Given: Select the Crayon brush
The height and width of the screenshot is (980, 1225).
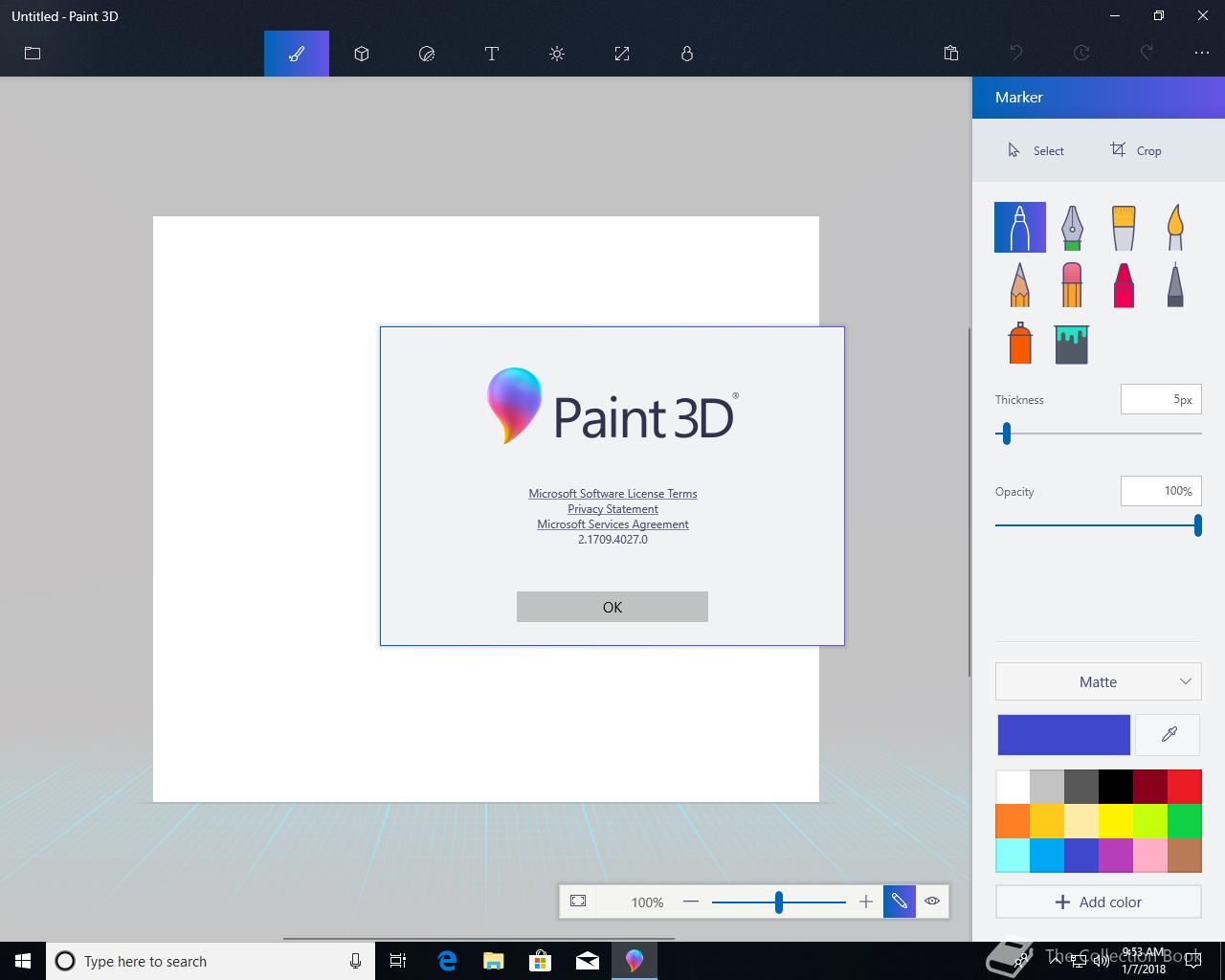Looking at the screenshot, I should [x=1124, y=284].
